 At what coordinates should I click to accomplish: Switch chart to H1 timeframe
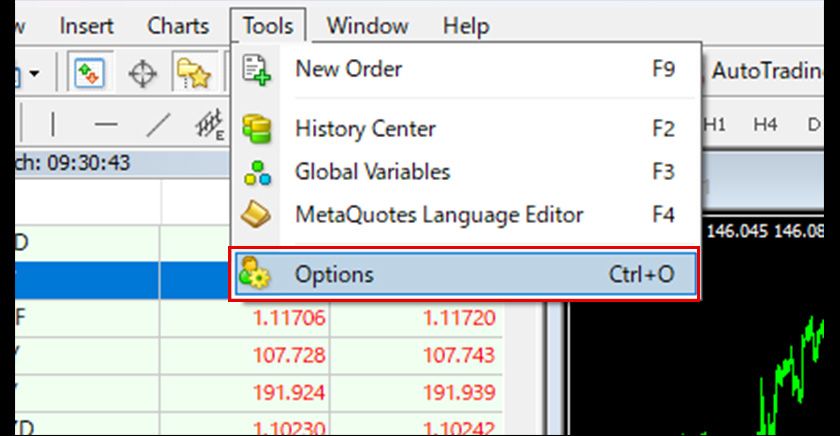tap(715, 124)
